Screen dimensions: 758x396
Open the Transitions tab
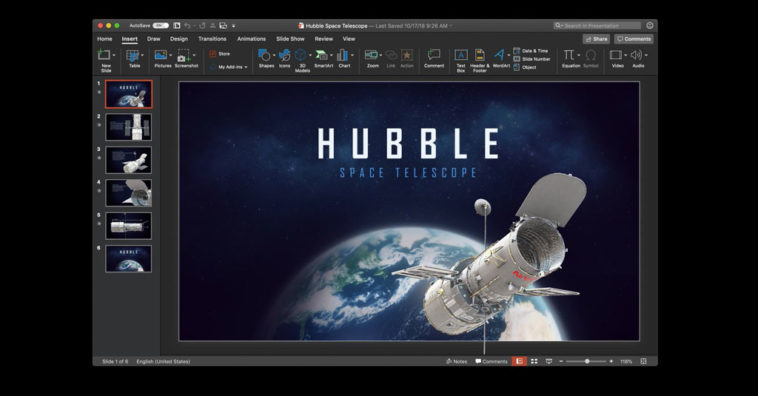[x=212, y=39]
